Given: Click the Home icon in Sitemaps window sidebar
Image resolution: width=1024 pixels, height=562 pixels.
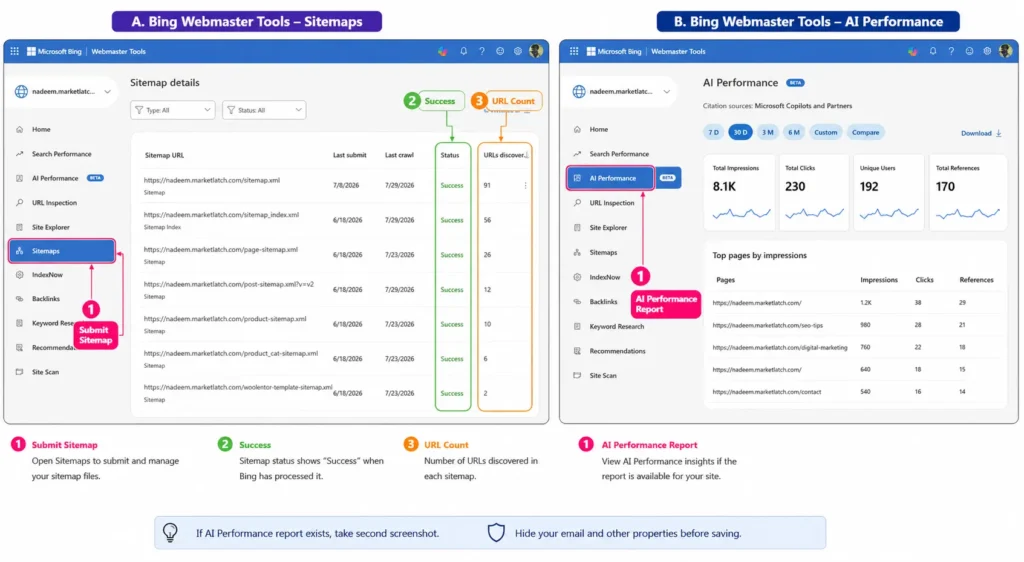Looking at the screenshot, I should (20, 129).
